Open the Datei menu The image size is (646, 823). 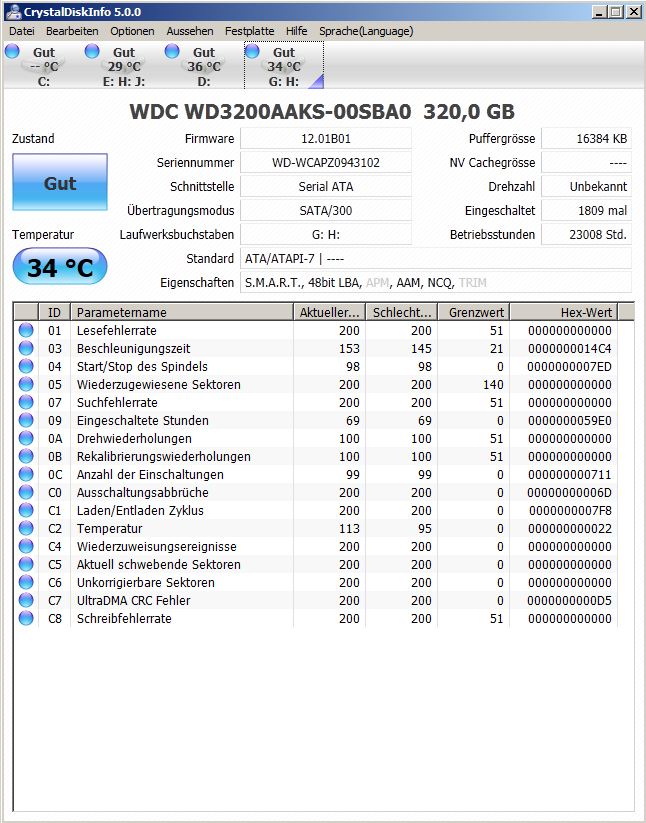pyautogui.click(x=22, y=31)
